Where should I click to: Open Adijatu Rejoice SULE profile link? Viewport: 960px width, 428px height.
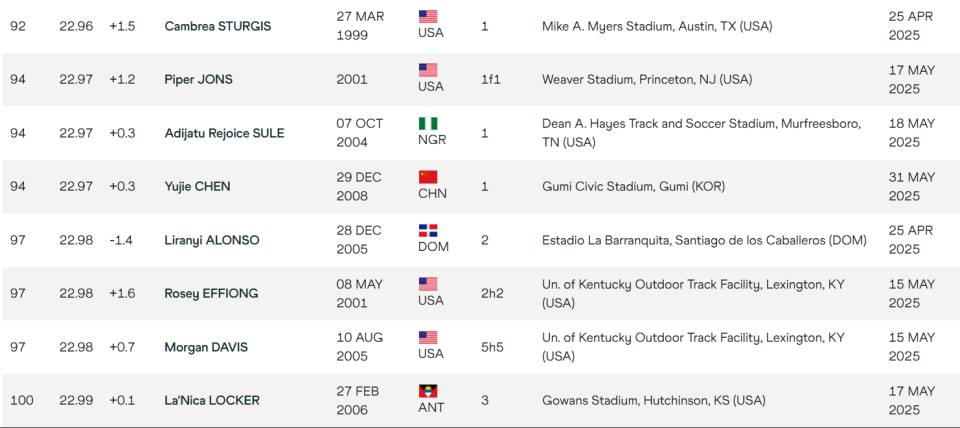tap(224, 133)
